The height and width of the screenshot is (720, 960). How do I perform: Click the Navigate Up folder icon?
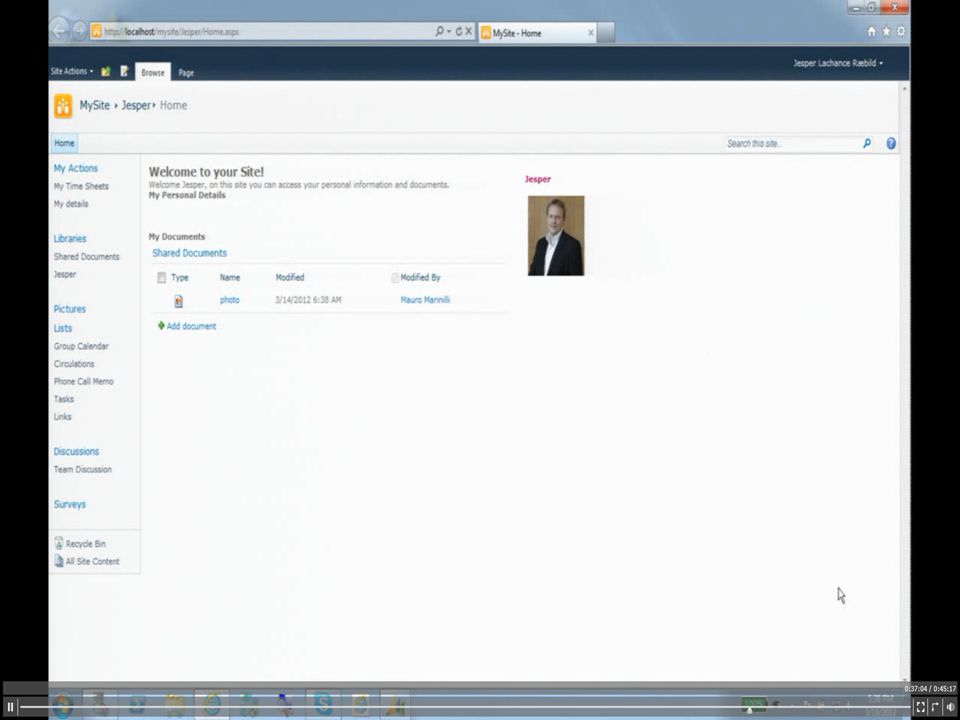coord(105,72)
